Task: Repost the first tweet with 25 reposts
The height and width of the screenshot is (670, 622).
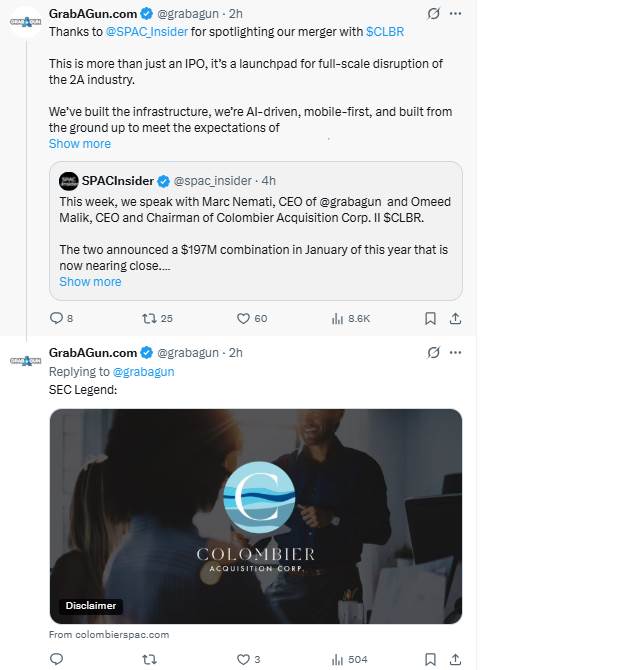Action: tap(149, 318)
